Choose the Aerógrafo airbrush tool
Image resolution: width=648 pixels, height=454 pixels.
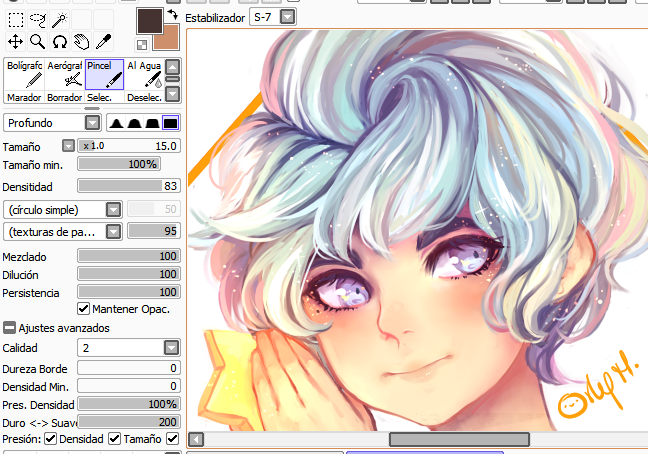(x=64, y=75)
